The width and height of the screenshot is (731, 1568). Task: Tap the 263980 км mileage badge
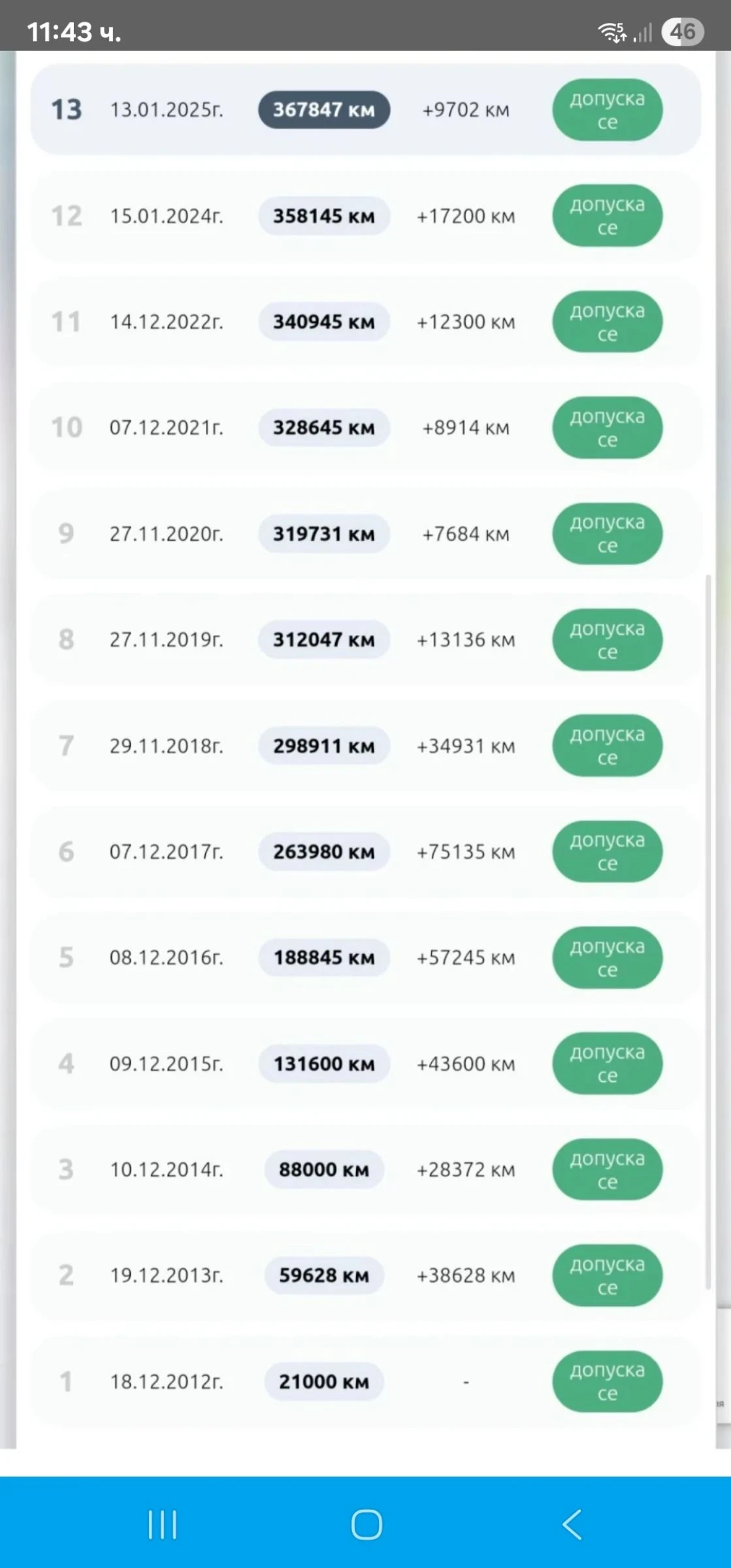tap(324, 852)
